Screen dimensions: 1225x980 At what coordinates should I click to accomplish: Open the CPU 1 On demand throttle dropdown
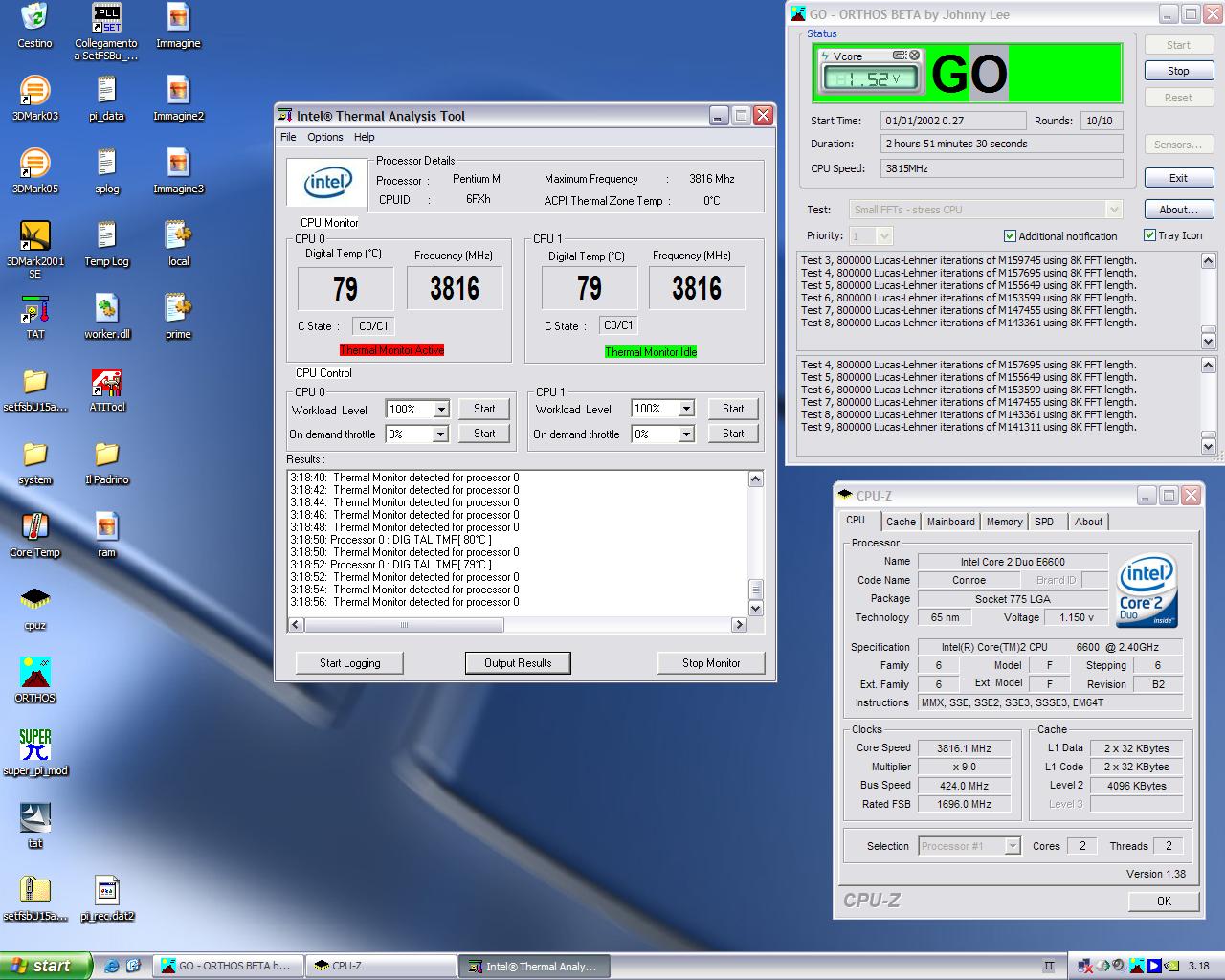click(686, 434)
